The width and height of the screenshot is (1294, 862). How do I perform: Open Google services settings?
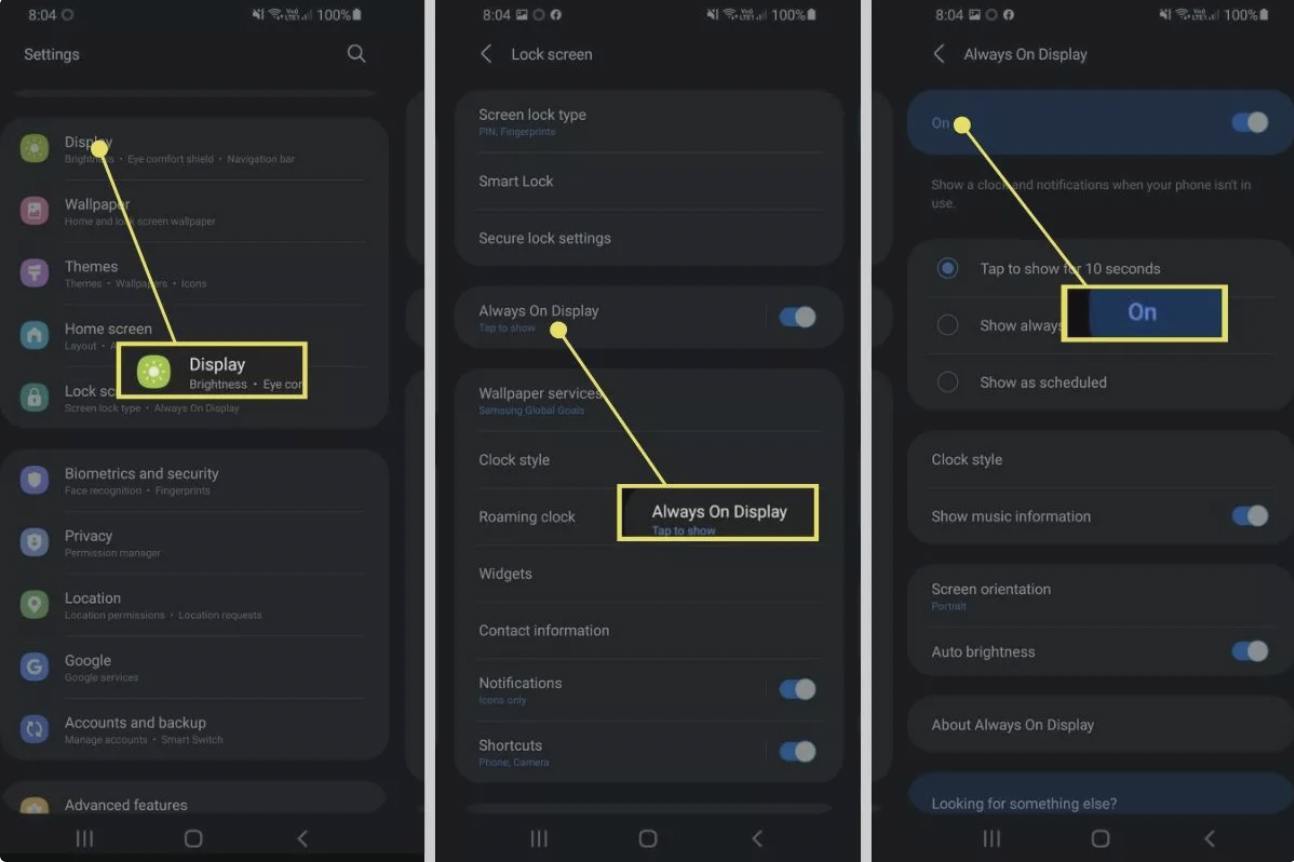pos(194,667)
